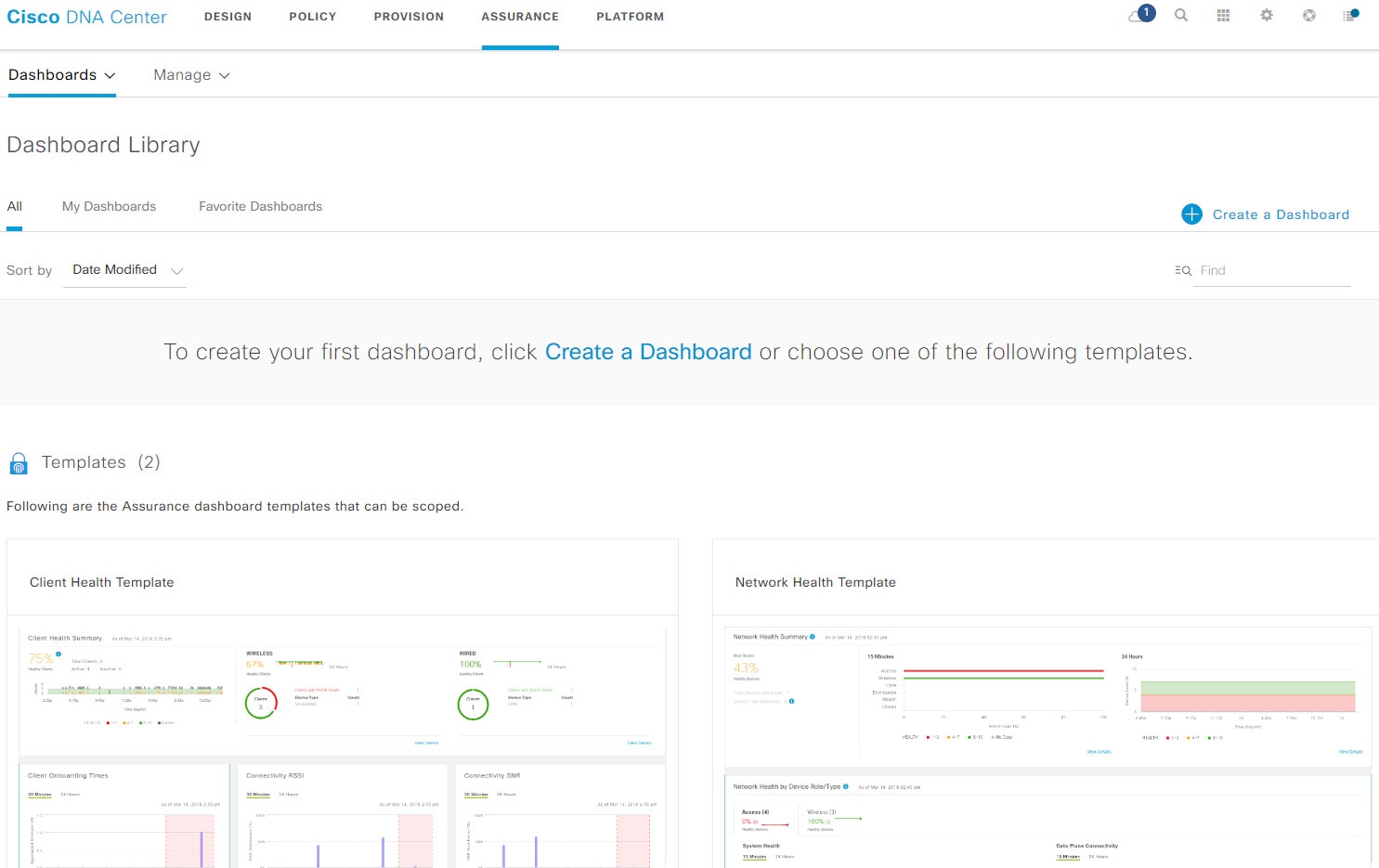The width and height of the screenshot is (1379, 868).
Task: Click the lock icon beside Templates heading
Action: 19,462
